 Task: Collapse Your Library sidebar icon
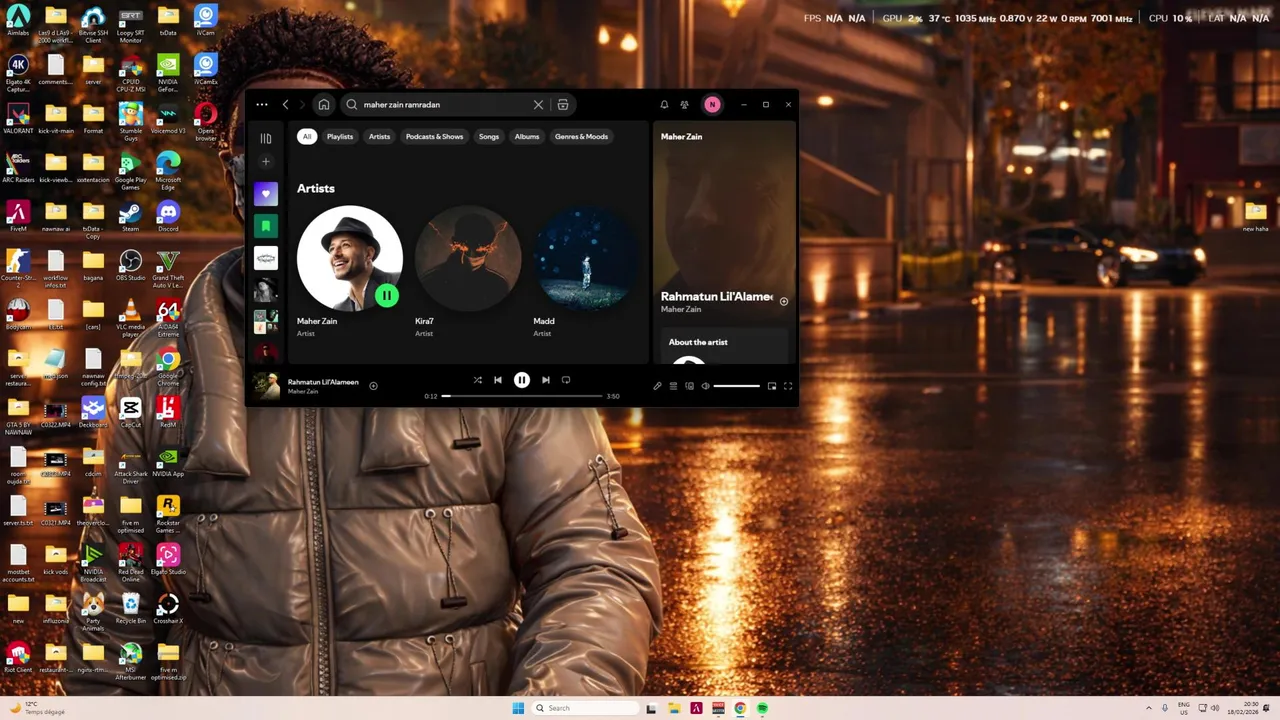265,138
